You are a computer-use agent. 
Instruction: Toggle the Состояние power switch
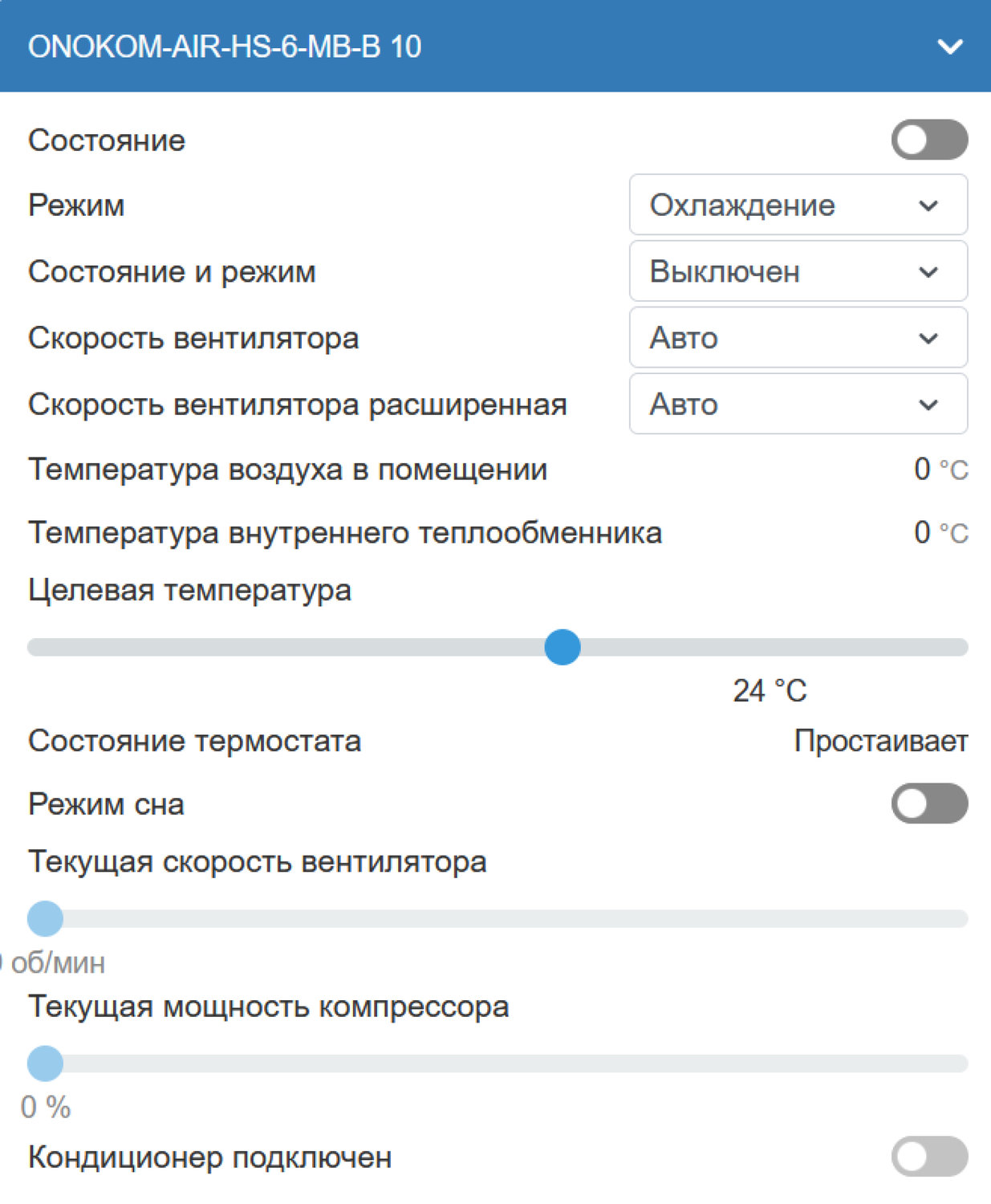coord(929,140)
